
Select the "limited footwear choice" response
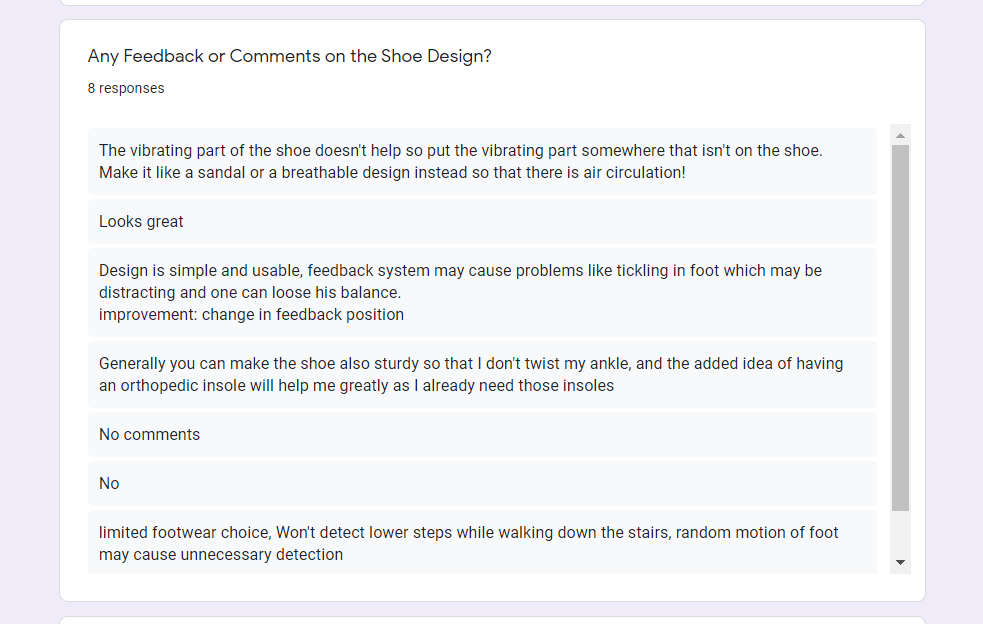click(x=482, y=543)
